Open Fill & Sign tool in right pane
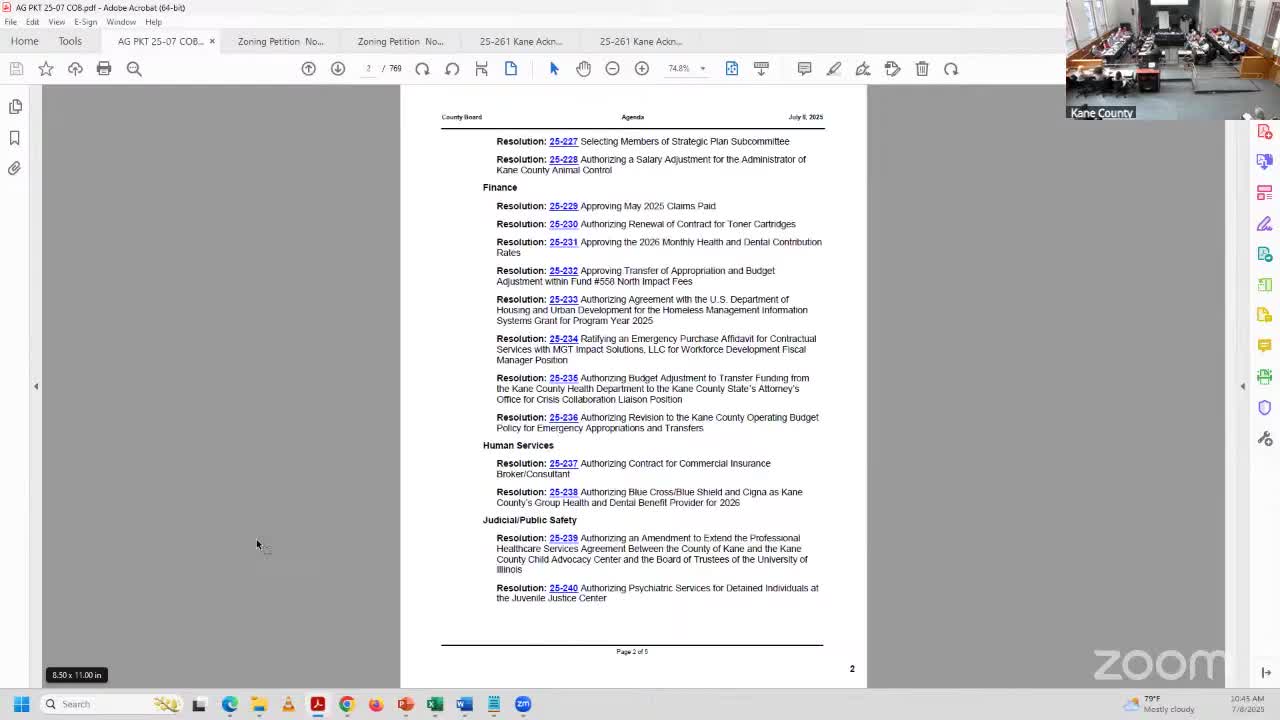Screen dimensions: 1280x720 1265,223
